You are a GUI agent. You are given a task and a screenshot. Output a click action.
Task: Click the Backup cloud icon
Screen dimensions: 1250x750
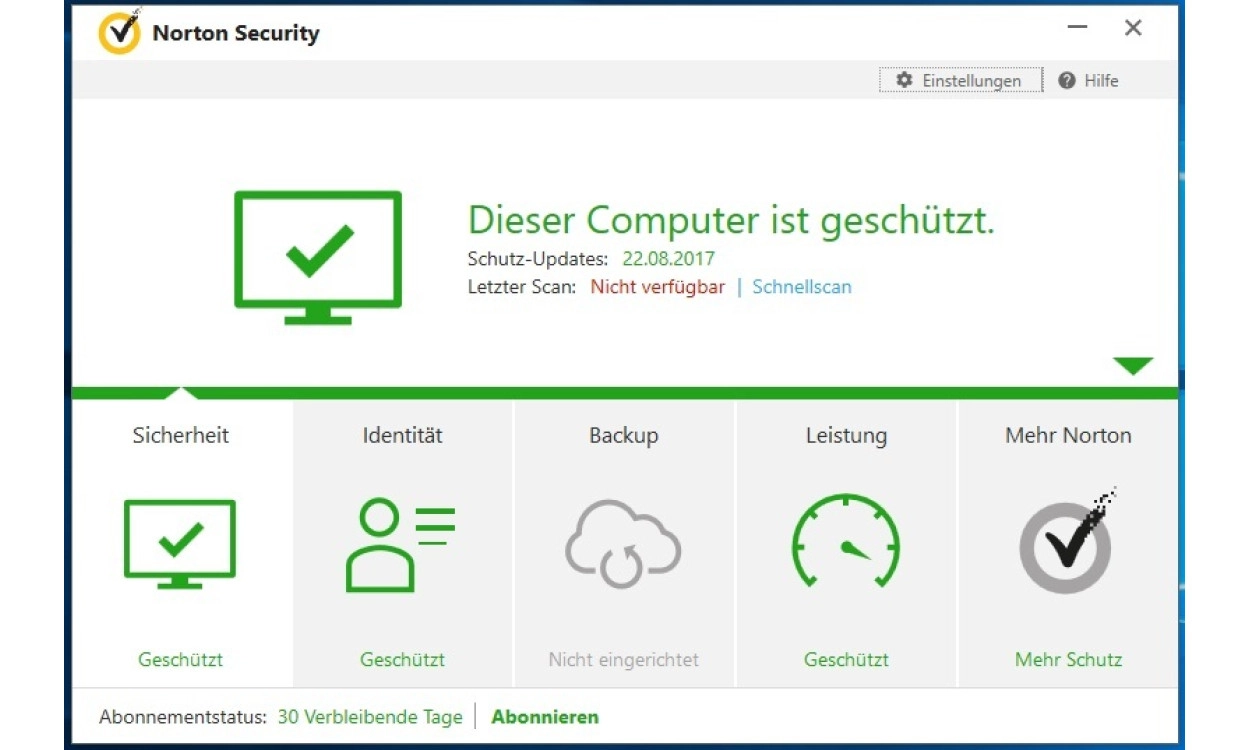[x=623, y=545]
